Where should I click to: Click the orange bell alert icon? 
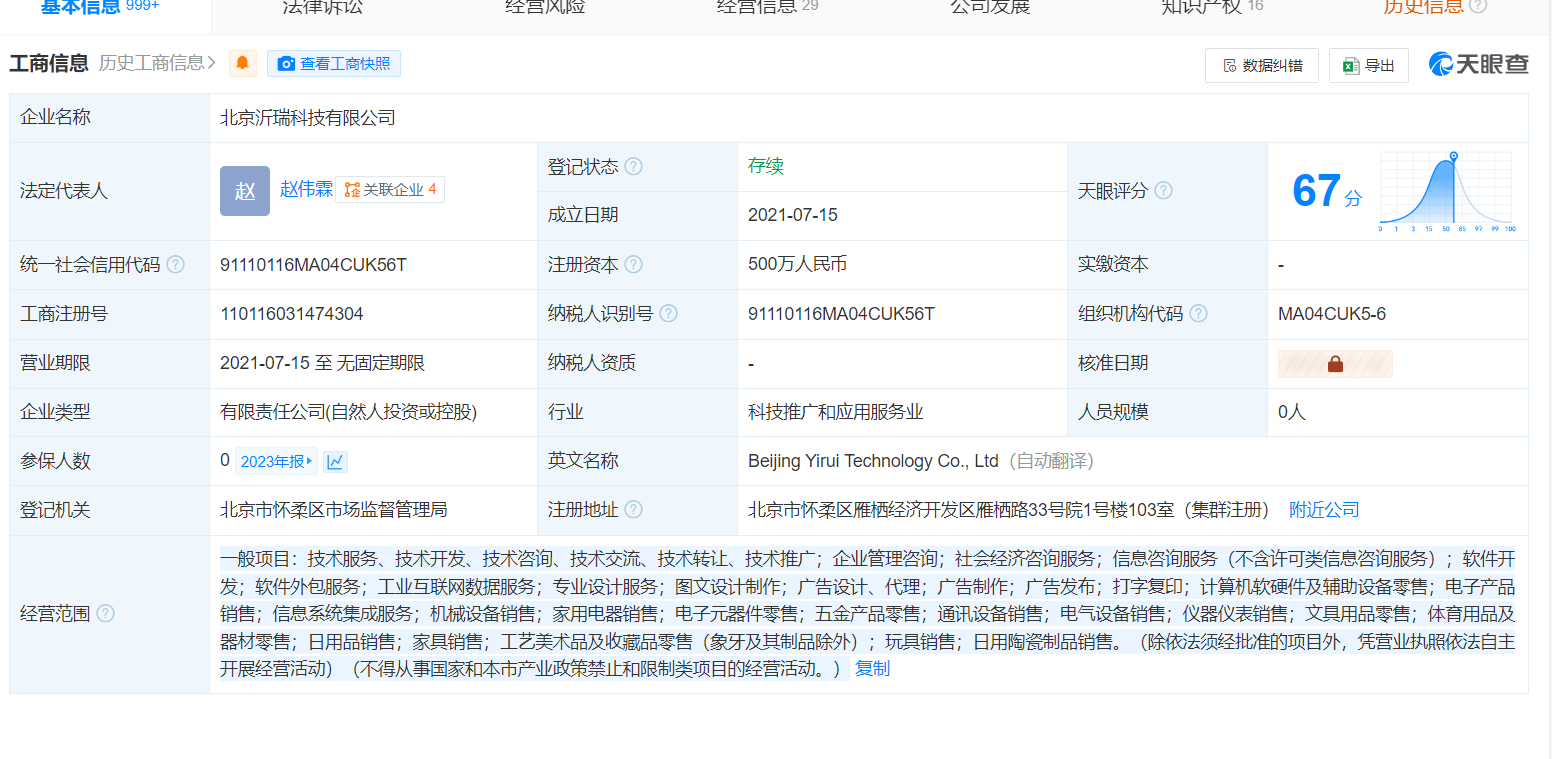(242, 64)
